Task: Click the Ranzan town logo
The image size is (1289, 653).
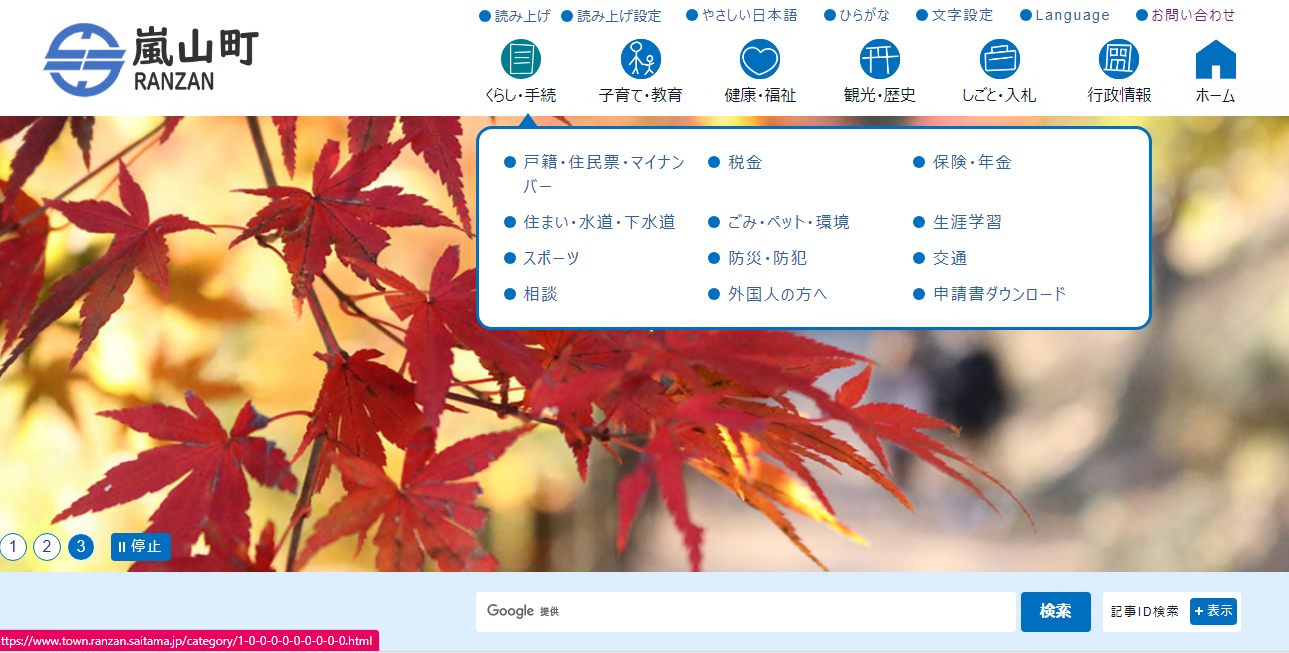Action: pos(152,60)
